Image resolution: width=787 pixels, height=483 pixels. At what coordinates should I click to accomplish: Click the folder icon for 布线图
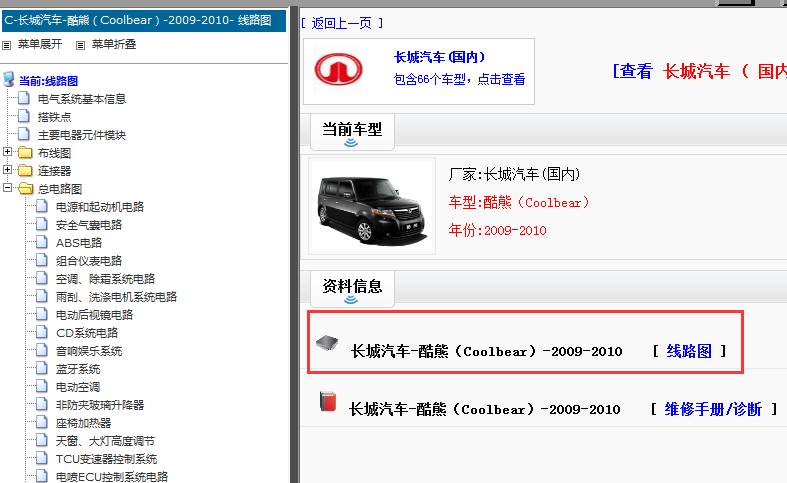coord(25,153)
